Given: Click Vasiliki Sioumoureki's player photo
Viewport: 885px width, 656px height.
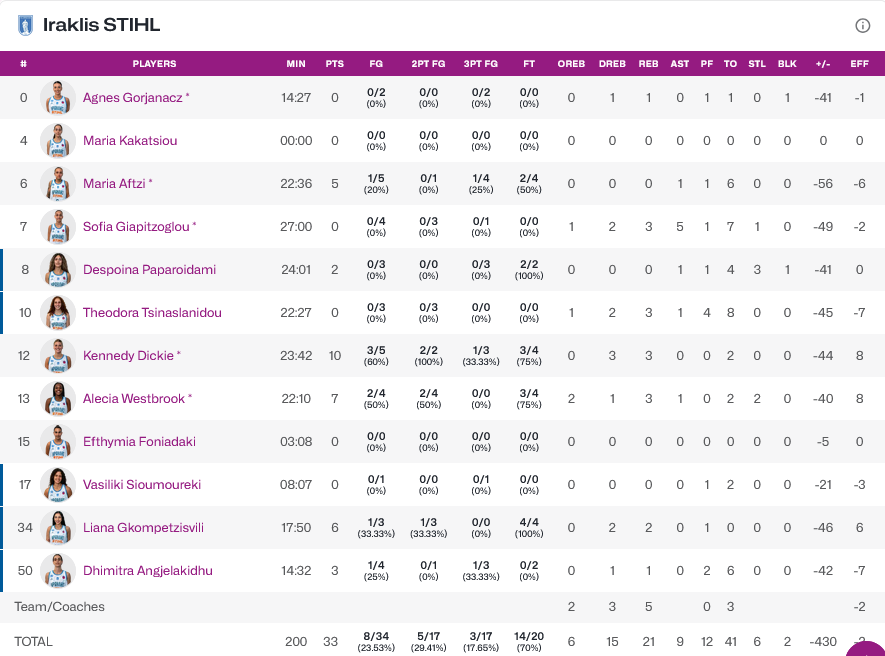Looking at the screenshot, I should coord(58,485).
